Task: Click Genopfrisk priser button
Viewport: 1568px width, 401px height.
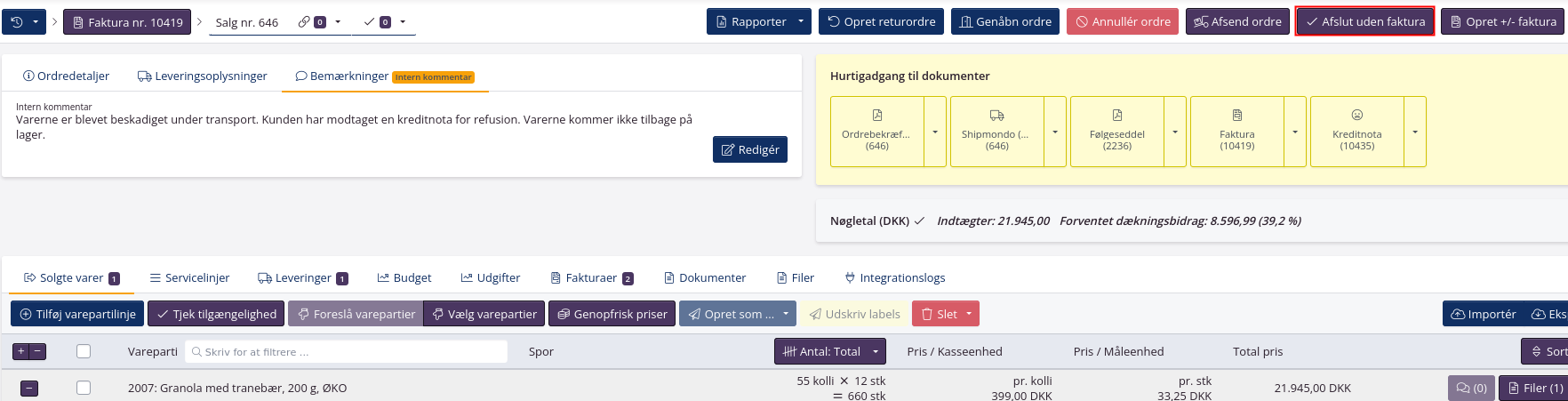Action: [x=612, y=314]
